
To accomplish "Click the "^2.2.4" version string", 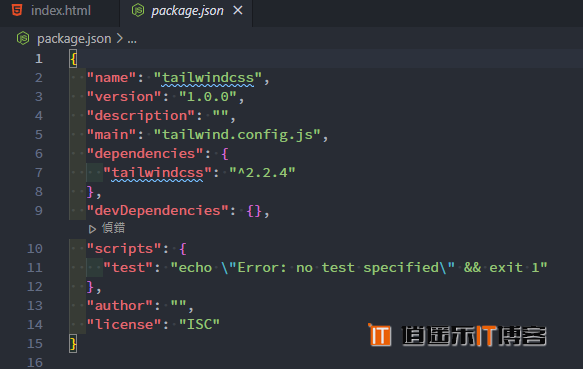I will coord(262,173).
